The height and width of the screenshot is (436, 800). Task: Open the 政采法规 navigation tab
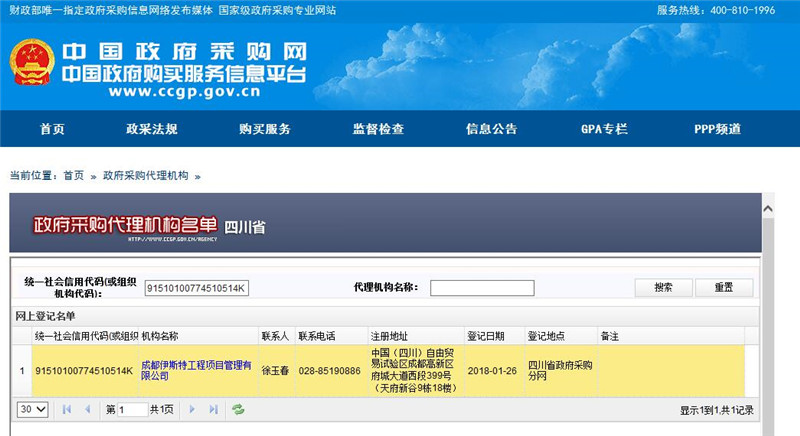click(151, 129)
